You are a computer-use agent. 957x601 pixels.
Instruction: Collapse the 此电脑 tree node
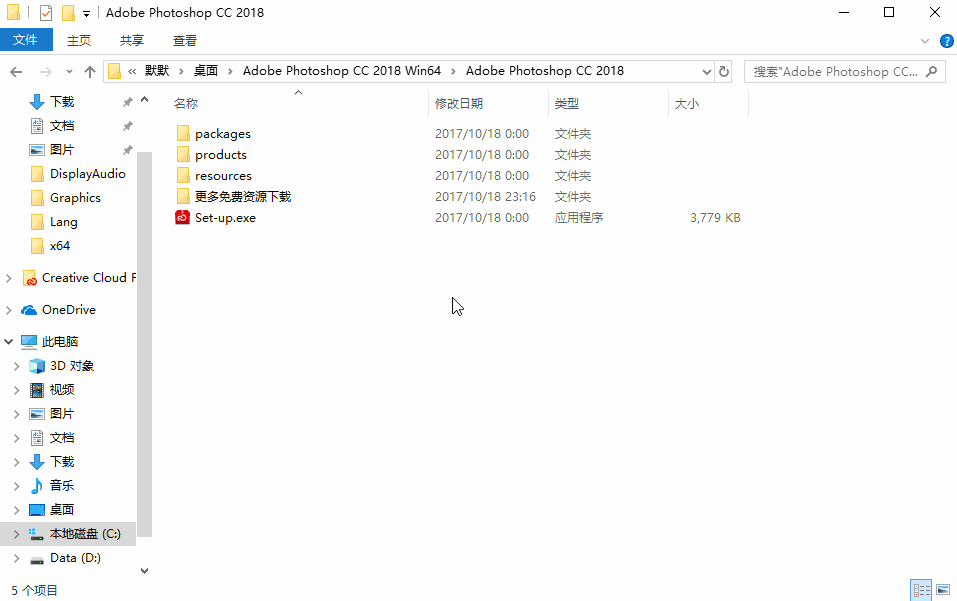coord(8,340)
